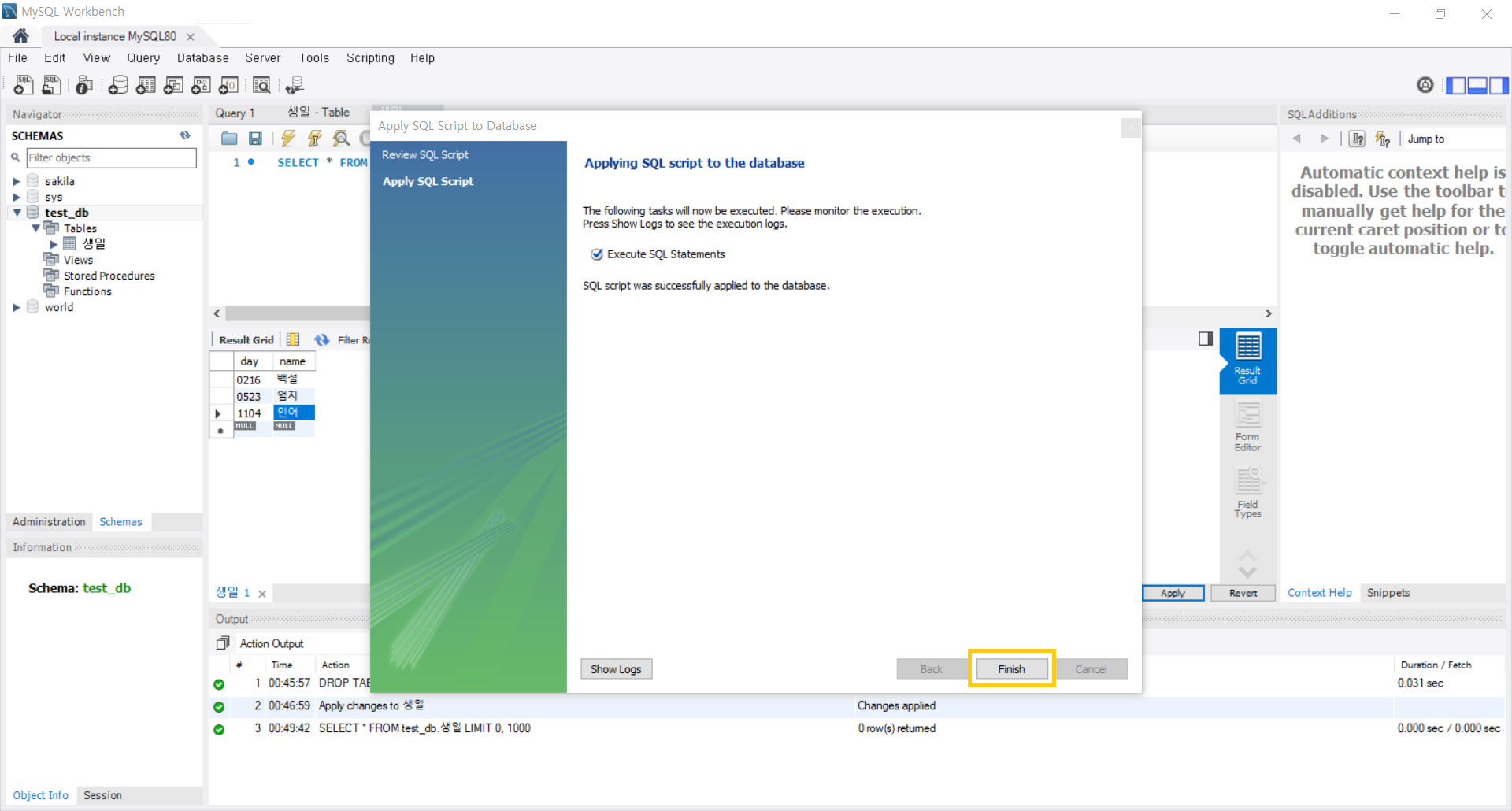Image resolution: width=1512 pixels, height=811 pixels.
Task: Create new schema toolbar icon
Action: [118, 85]
